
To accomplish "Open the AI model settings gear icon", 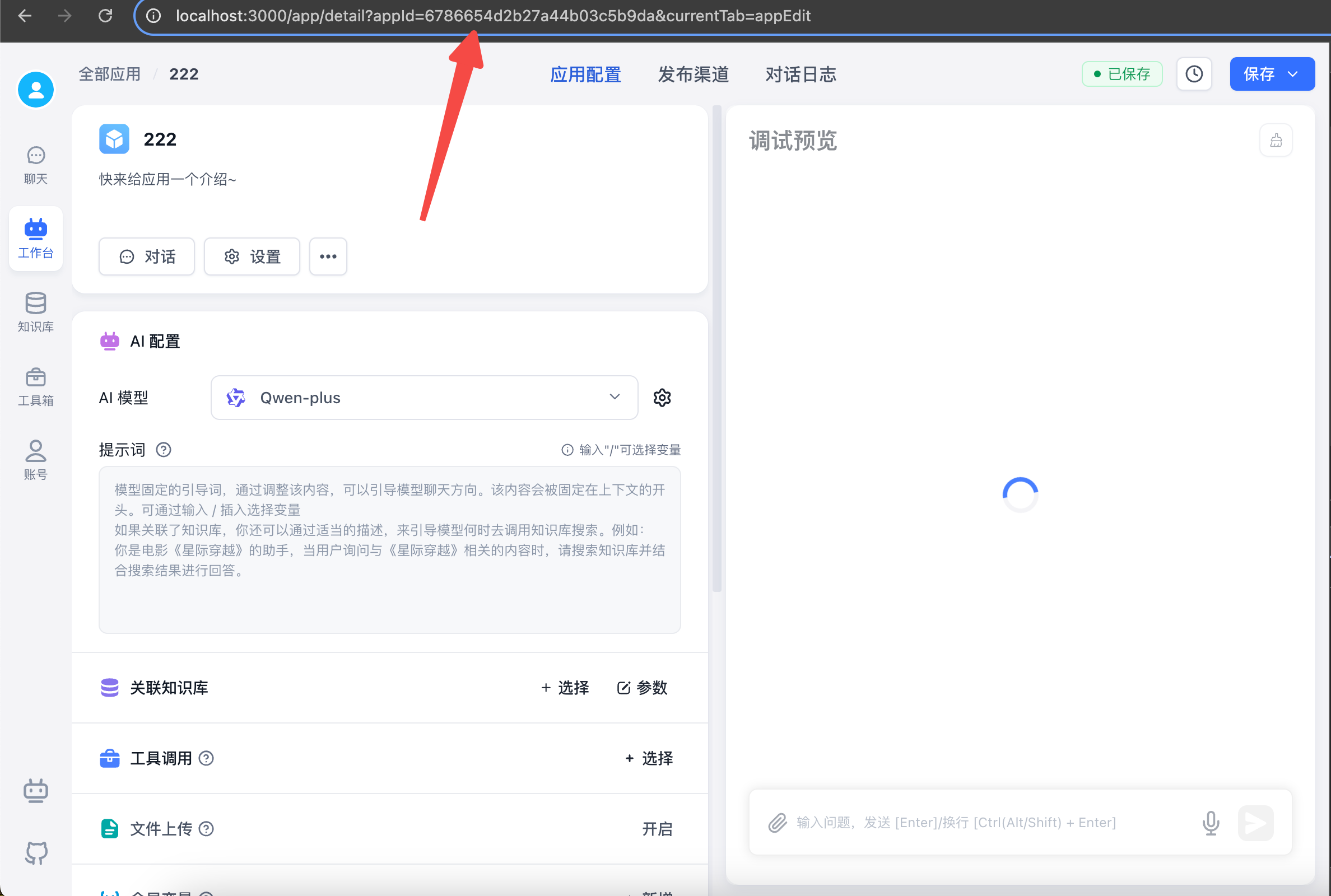I will (x=662, y=398).
